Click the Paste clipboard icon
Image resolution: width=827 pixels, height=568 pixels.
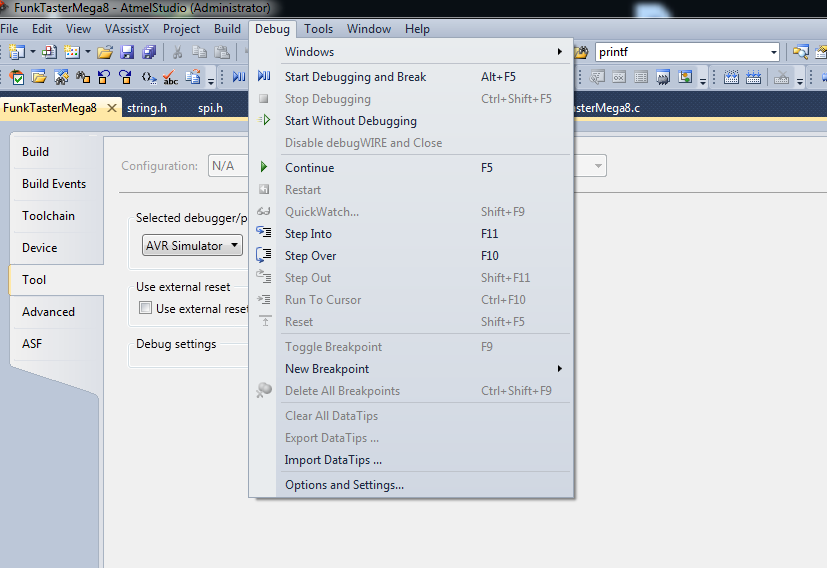pyautogui.click(x=222, y=52)
